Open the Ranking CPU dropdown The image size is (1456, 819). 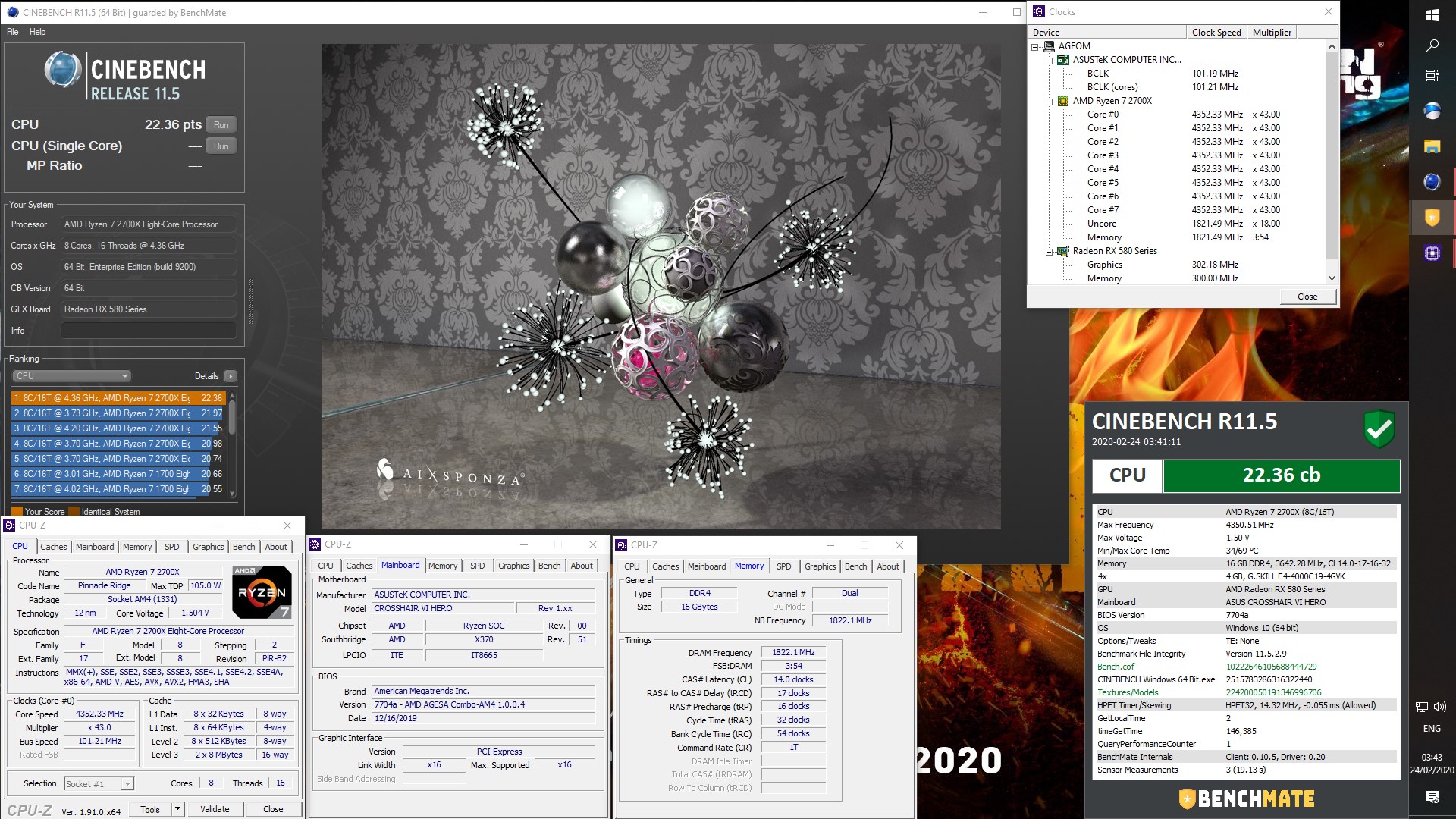click(72, 376)
